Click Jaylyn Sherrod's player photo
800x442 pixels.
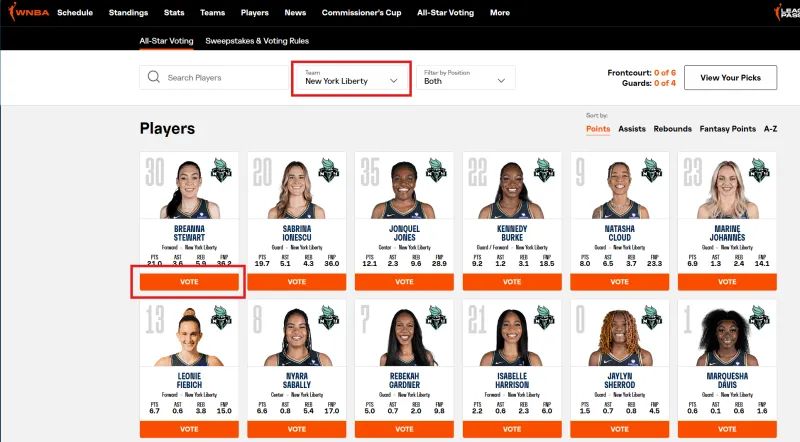pos(620,337)
